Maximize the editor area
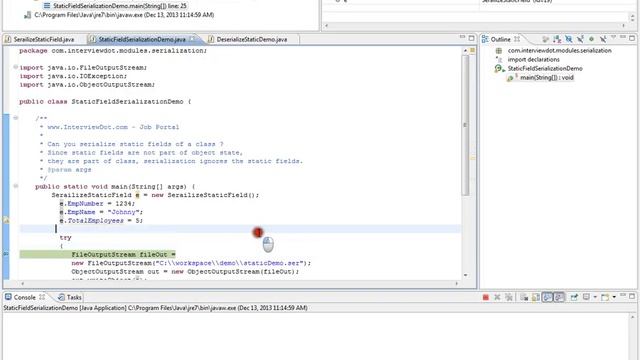The height and width of the screenshot is (360, 640). (x=471, y=38)
